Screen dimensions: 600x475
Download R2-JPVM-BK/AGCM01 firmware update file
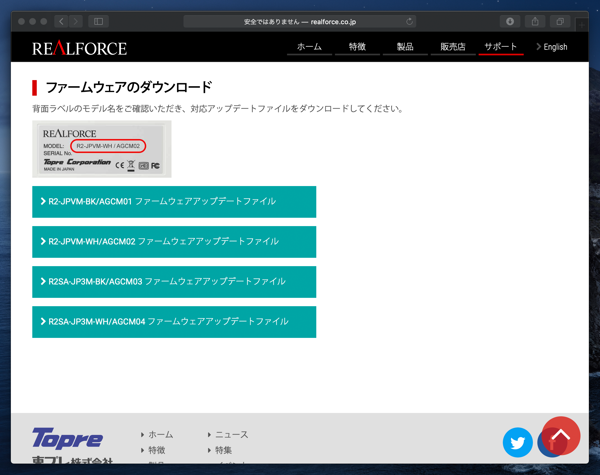[174, 202]
